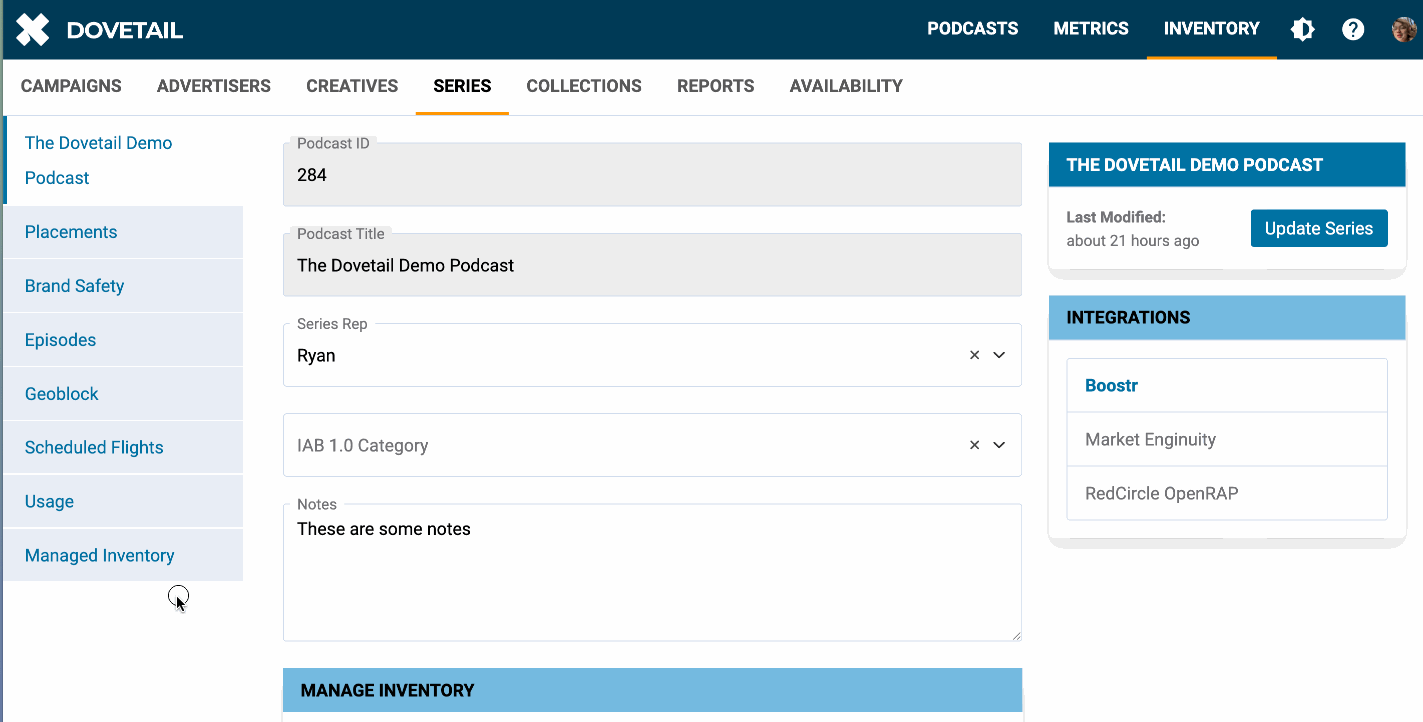Select the RedCircle OpenRAP integration
Screen dimensions: 1423x722
coord(1227,493)
